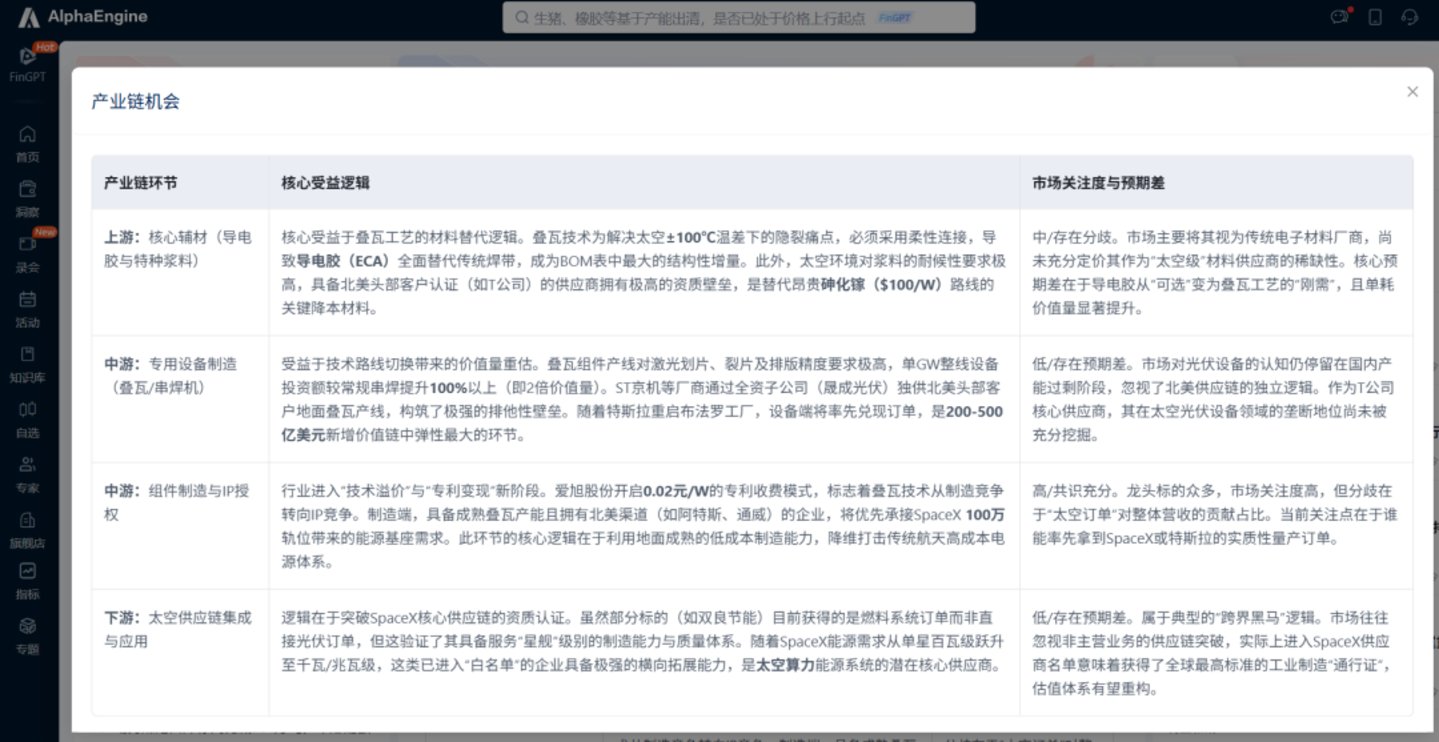Open the 专家 experts section
1439x742 pixels.
click(28, 474)
